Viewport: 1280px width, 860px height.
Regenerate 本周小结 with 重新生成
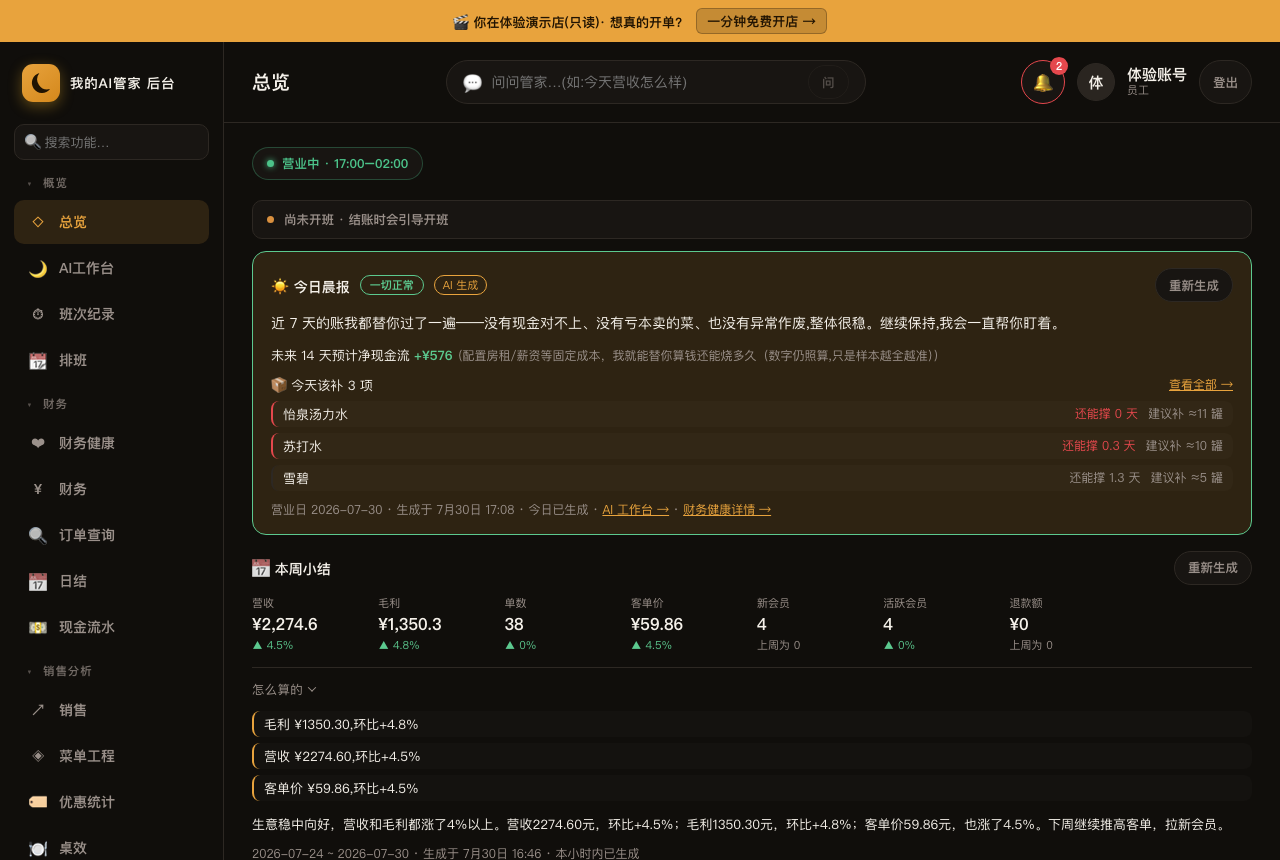click(1213, 568)
